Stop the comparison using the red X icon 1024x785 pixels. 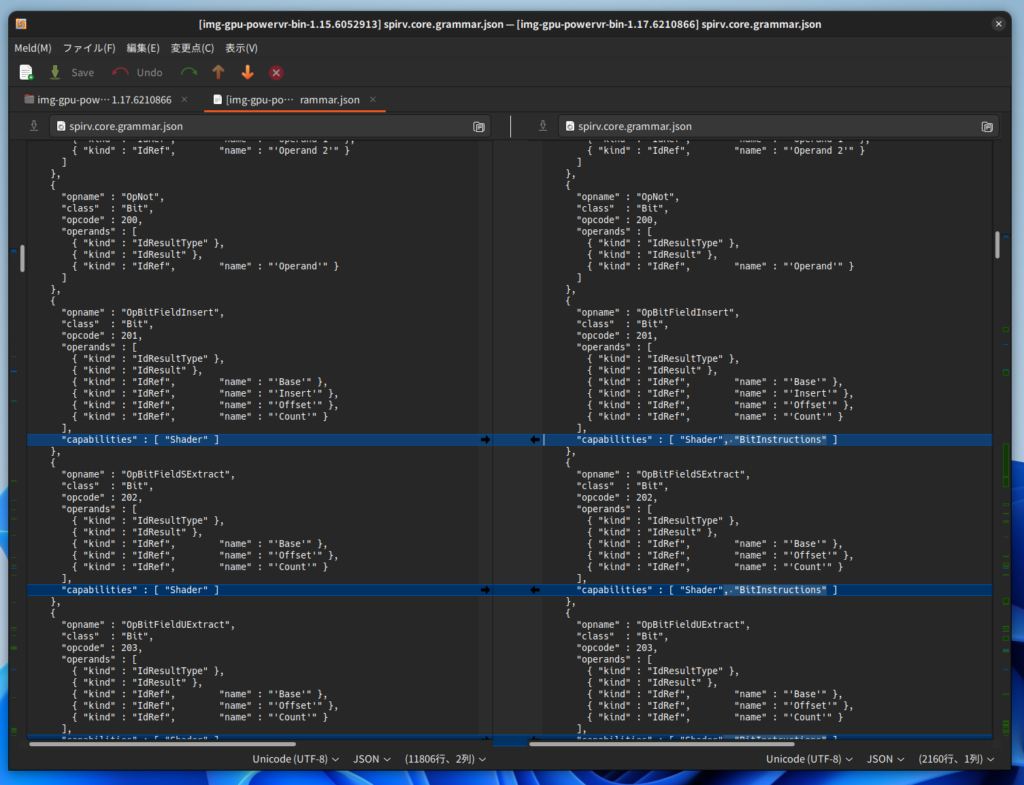pyautogui.click(x=276, y=72)
